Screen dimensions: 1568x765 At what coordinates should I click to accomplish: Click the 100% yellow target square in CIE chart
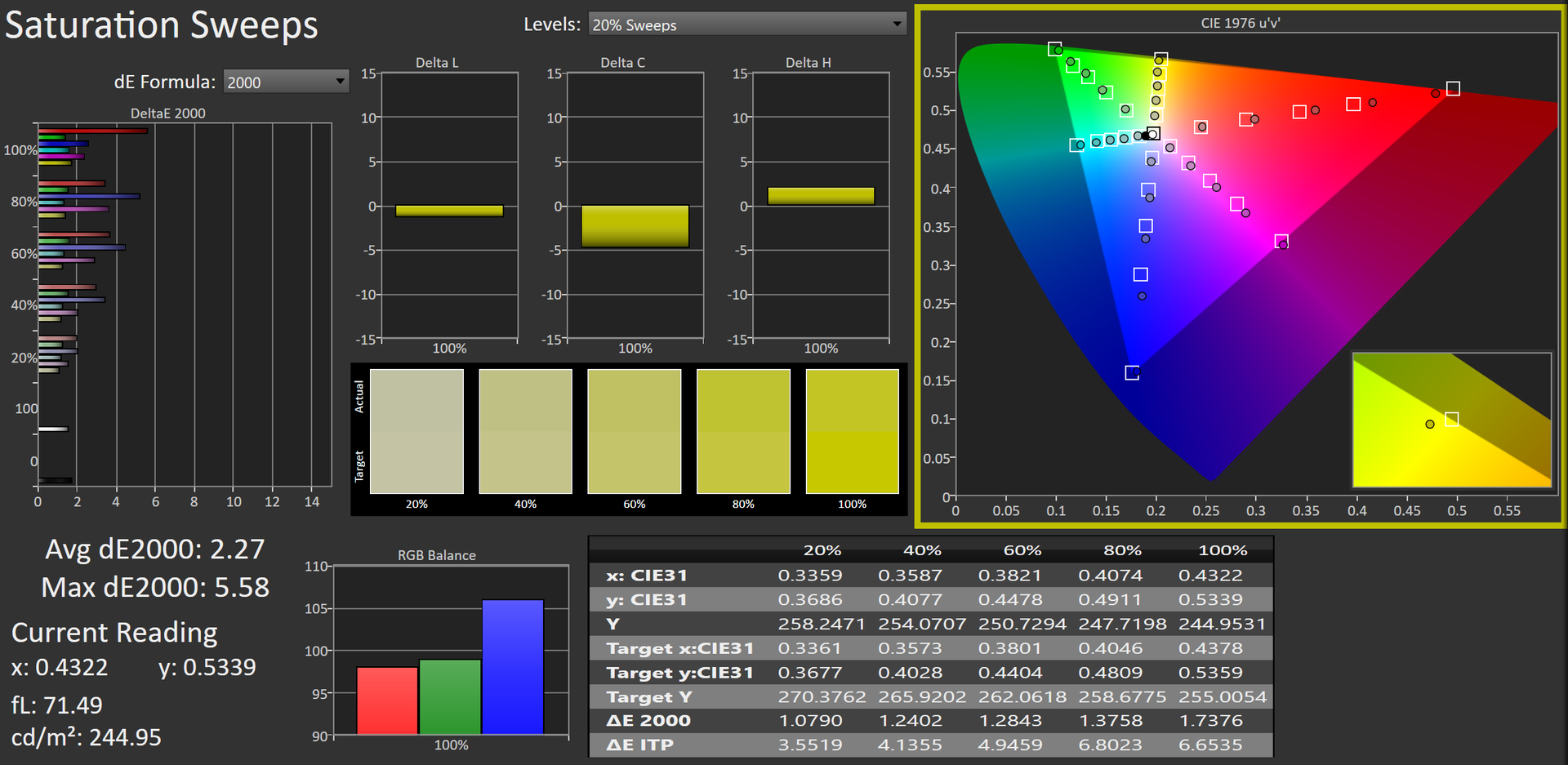point(1160,59)
